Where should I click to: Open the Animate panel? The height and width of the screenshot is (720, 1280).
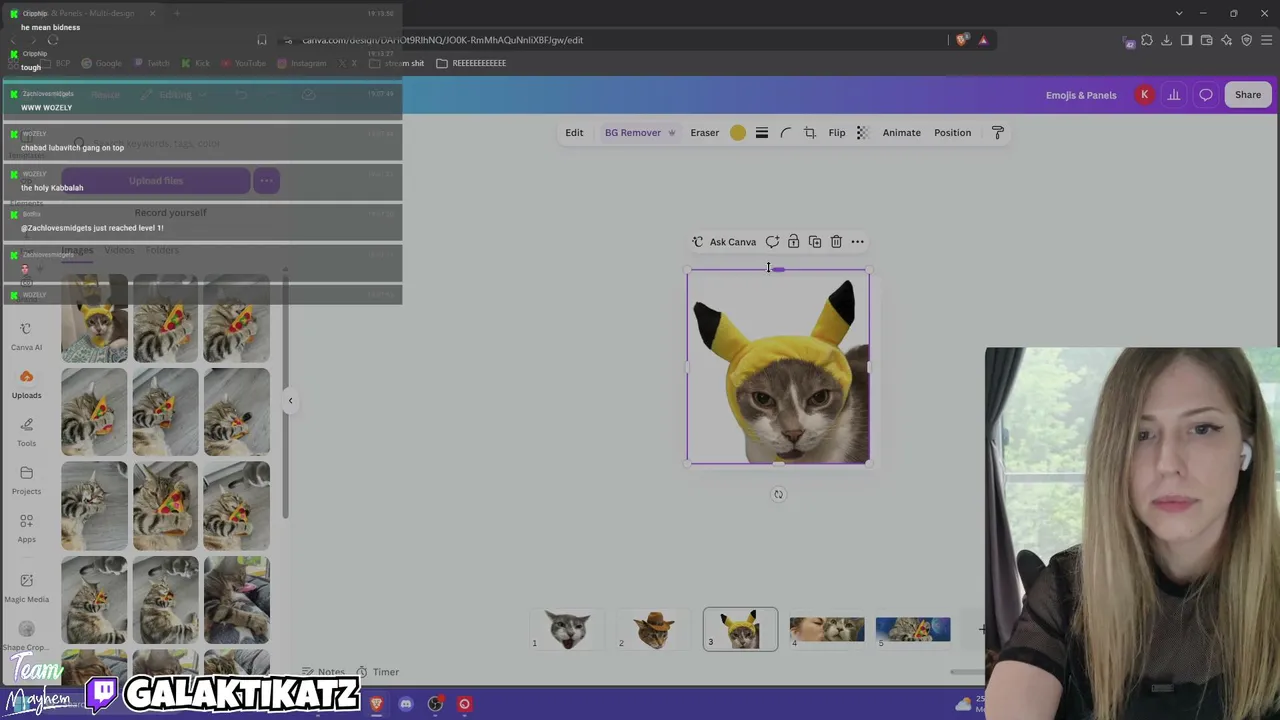click(901, 133)
